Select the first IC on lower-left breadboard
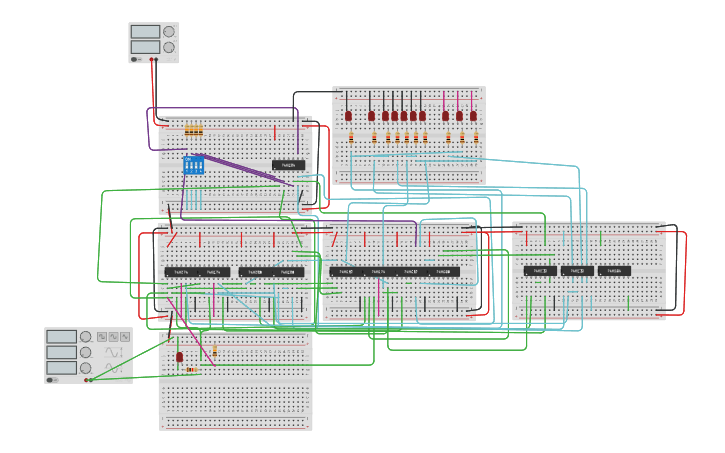This screenshot has width=725, height=453. click(x=181, y=272)
